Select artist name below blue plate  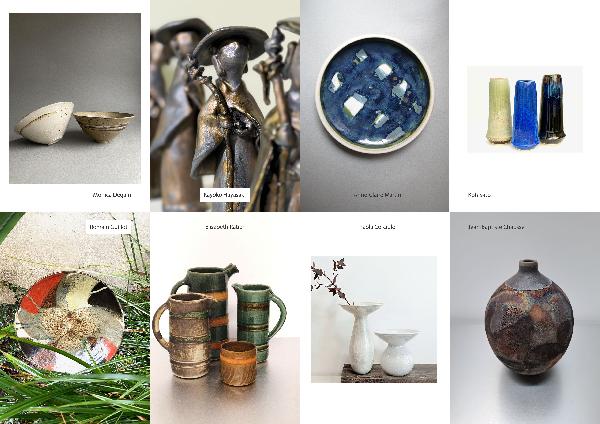[x=377, y=195]
